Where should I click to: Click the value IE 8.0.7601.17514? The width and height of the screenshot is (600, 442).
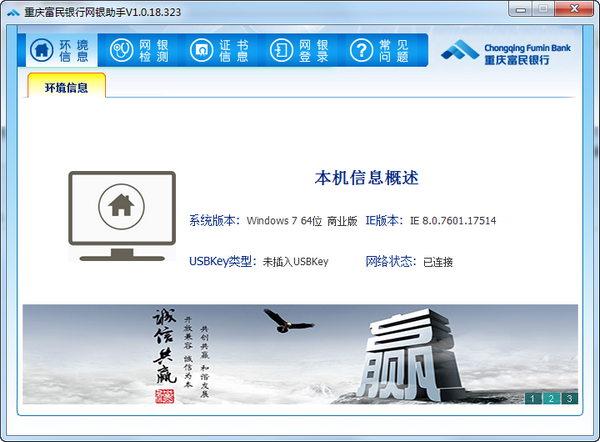point(453,221)
